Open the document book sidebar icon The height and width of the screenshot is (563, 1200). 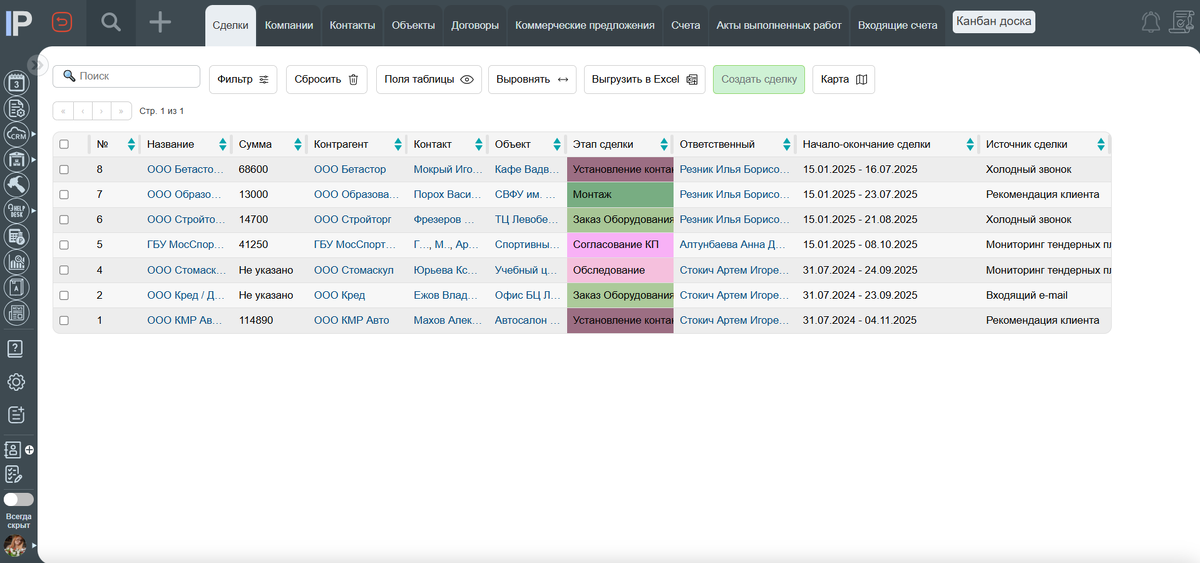(16, 287)
